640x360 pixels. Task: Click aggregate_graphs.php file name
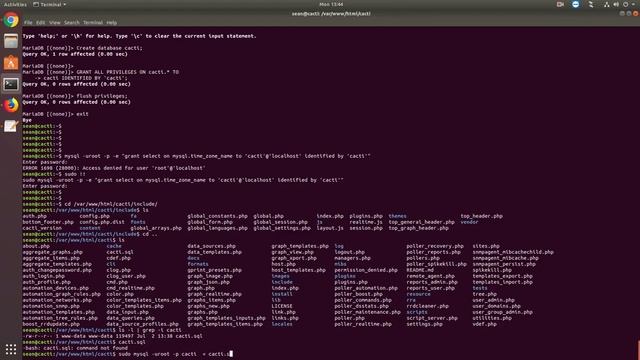pyautogui.click(x=52, y=252)
